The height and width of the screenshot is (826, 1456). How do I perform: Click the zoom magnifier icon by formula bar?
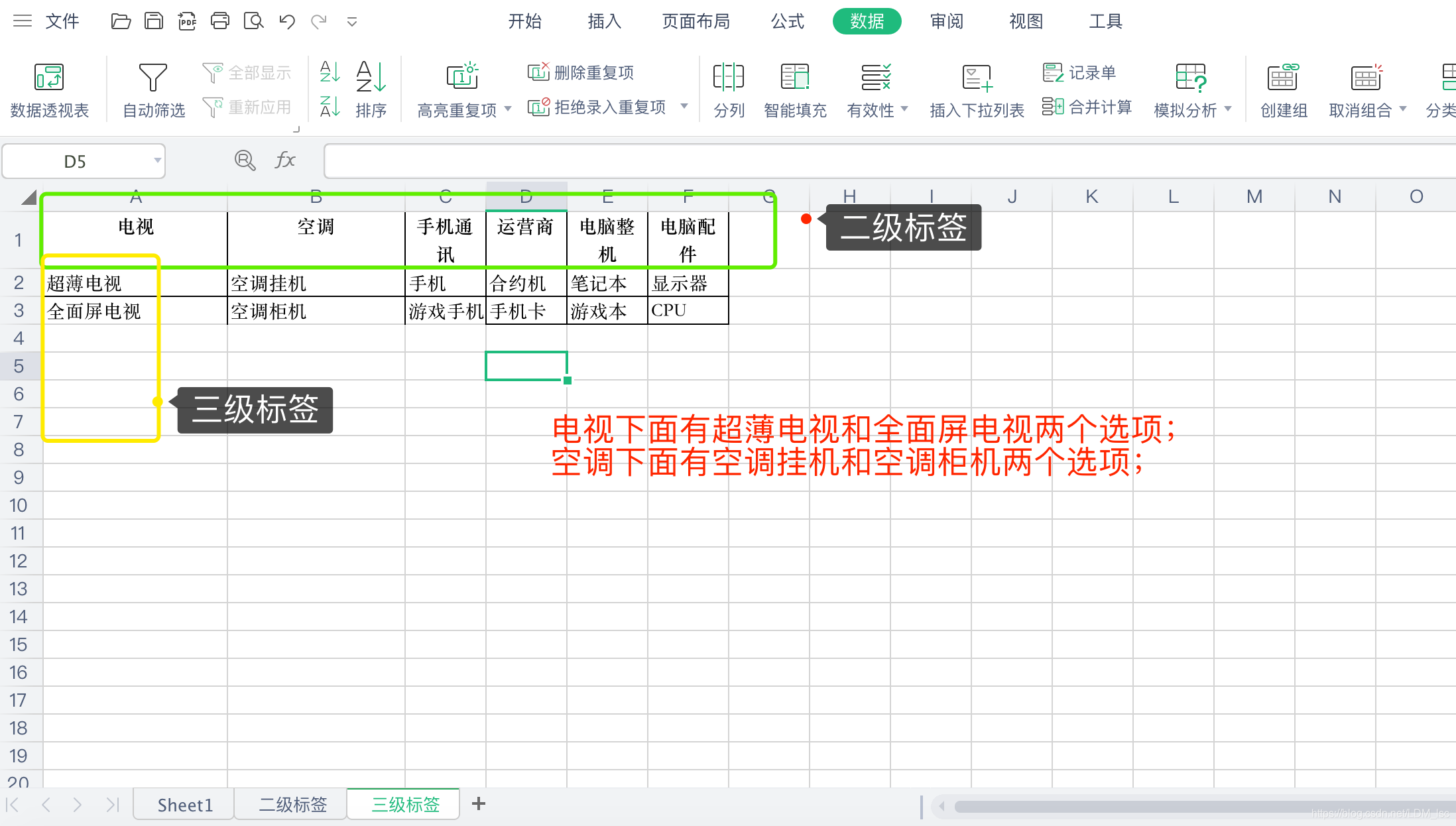[x=245, y=160]
